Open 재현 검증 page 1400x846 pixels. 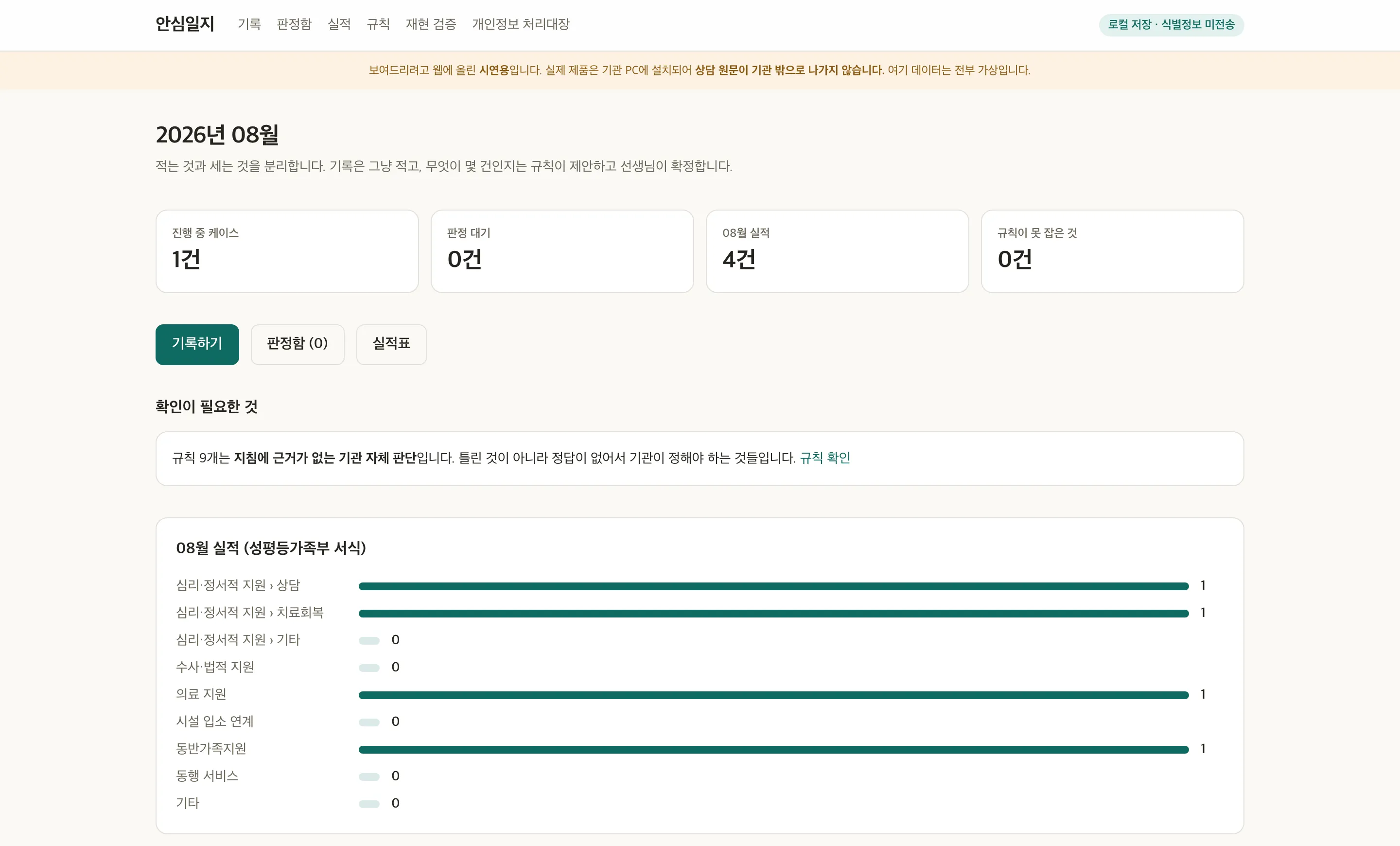431,24
